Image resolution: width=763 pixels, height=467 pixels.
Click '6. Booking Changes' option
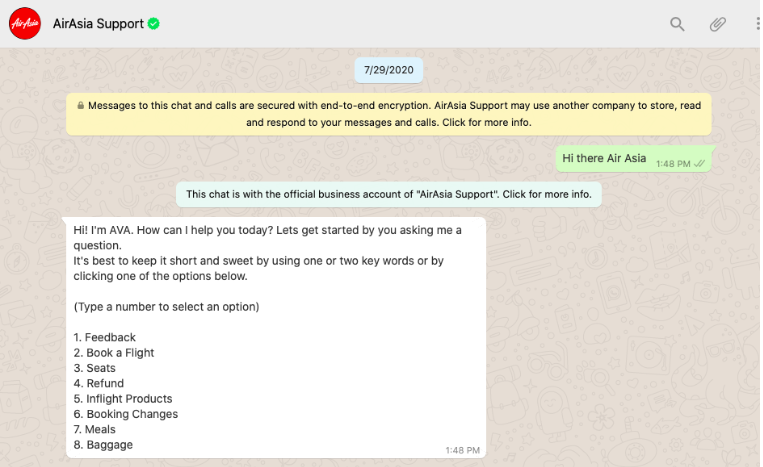click(x=126, y=414)
